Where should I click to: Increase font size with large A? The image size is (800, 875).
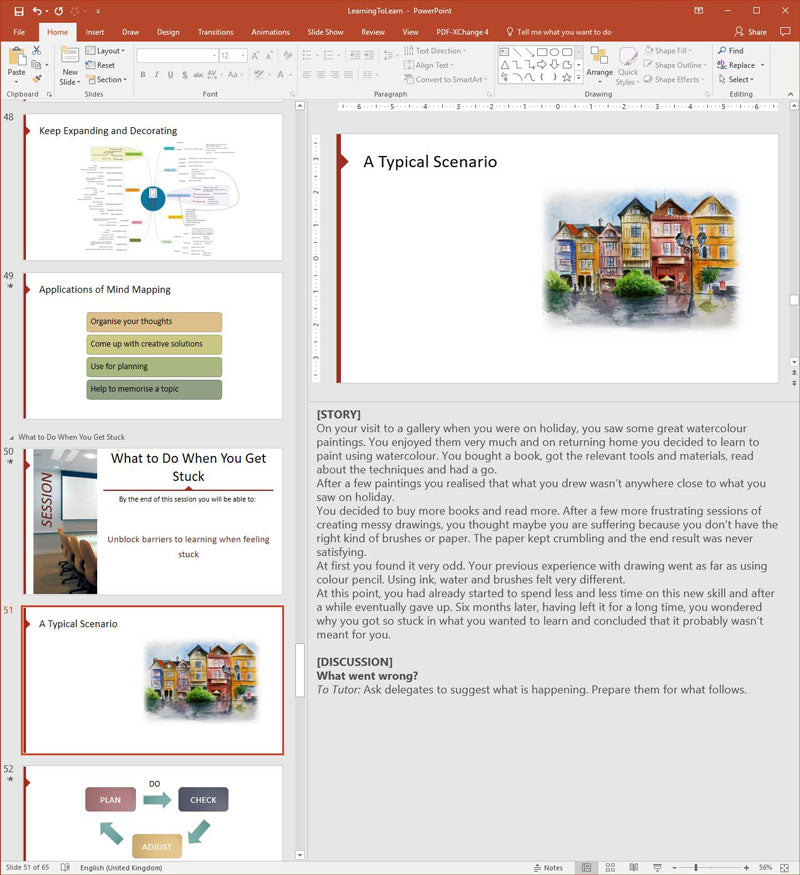pyautogui.click(x=255, y=56)
